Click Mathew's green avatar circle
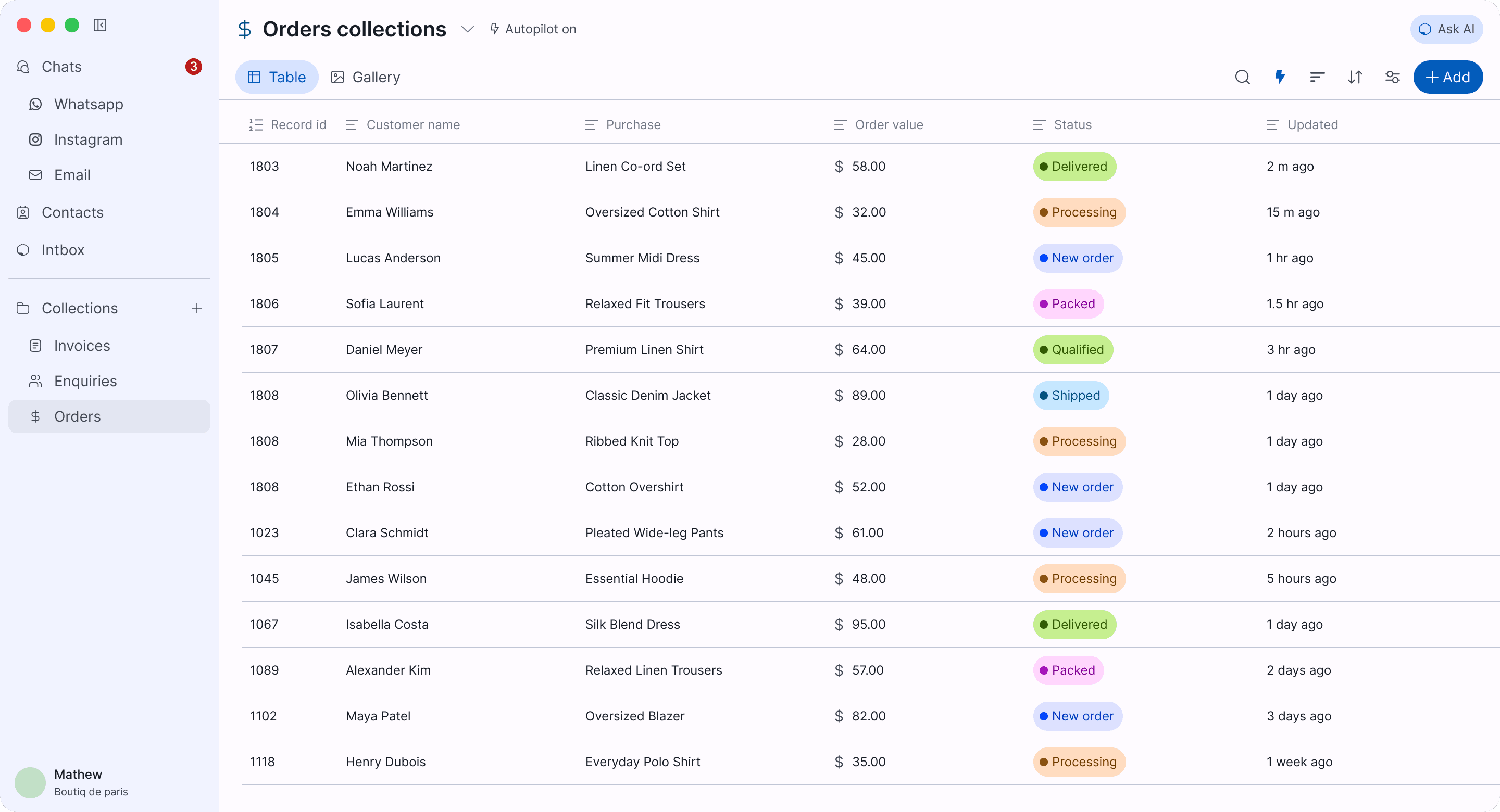 (30, 782)
